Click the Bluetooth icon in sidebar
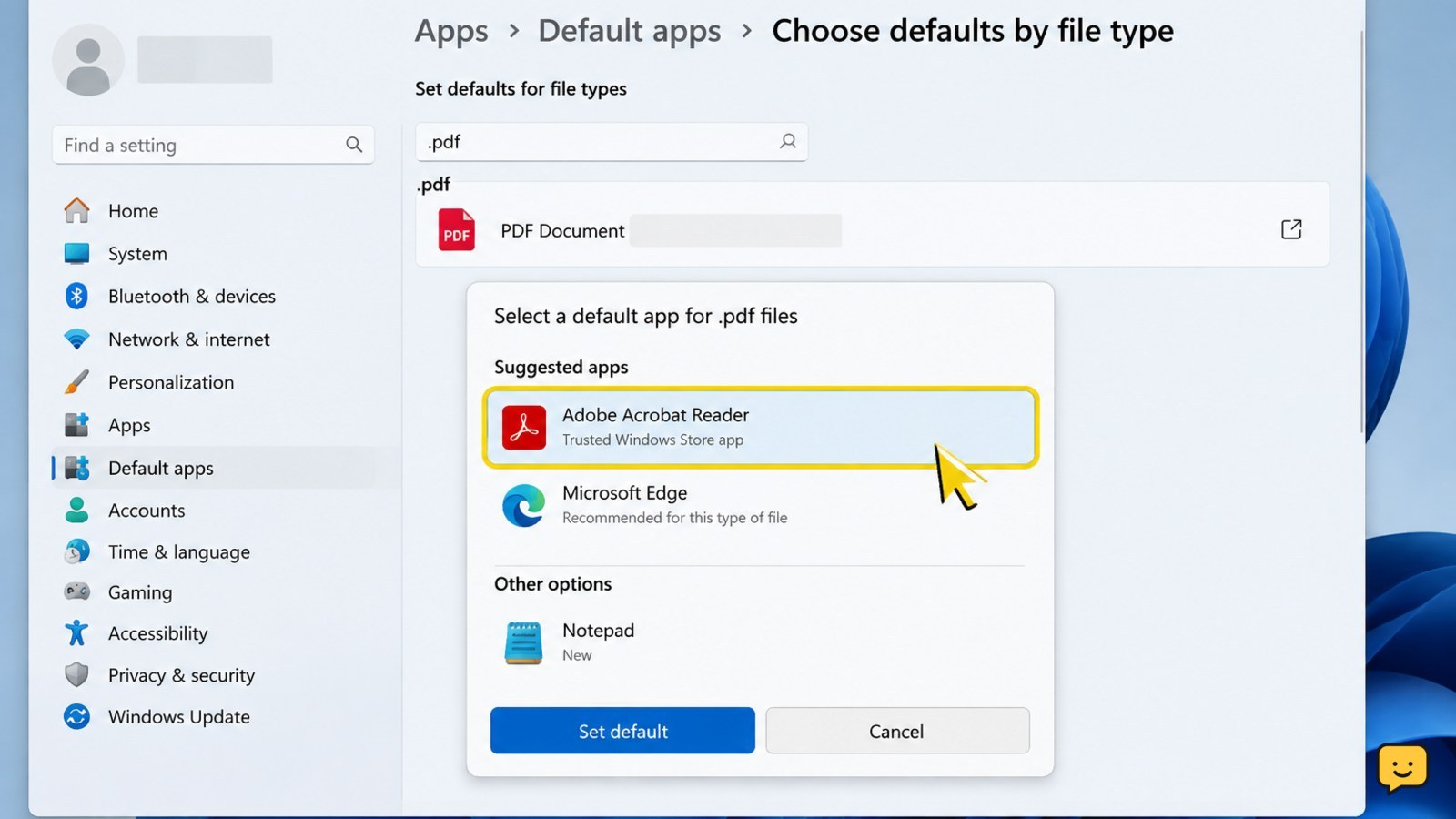This screenshot has width=1456, height=819. click(76, 296)
